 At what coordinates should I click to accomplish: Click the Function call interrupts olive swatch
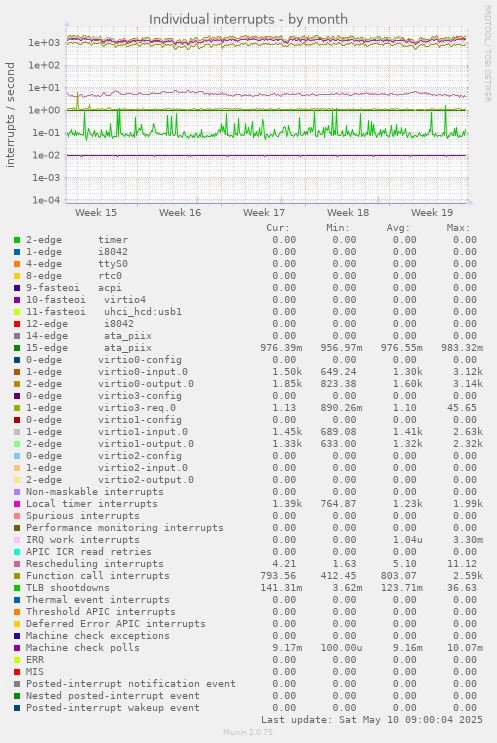pos(17,576)
